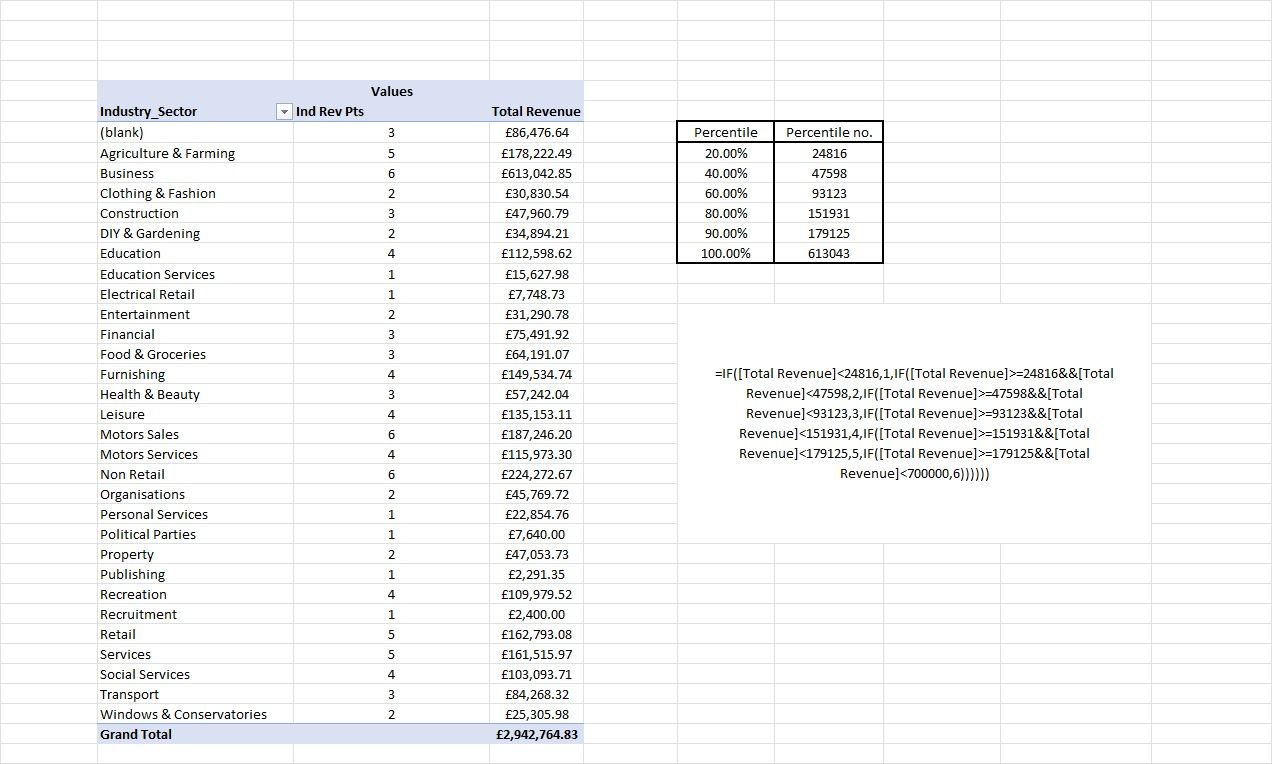Click the 151931 percentile number cell
1272x764 pixels.
829,213
